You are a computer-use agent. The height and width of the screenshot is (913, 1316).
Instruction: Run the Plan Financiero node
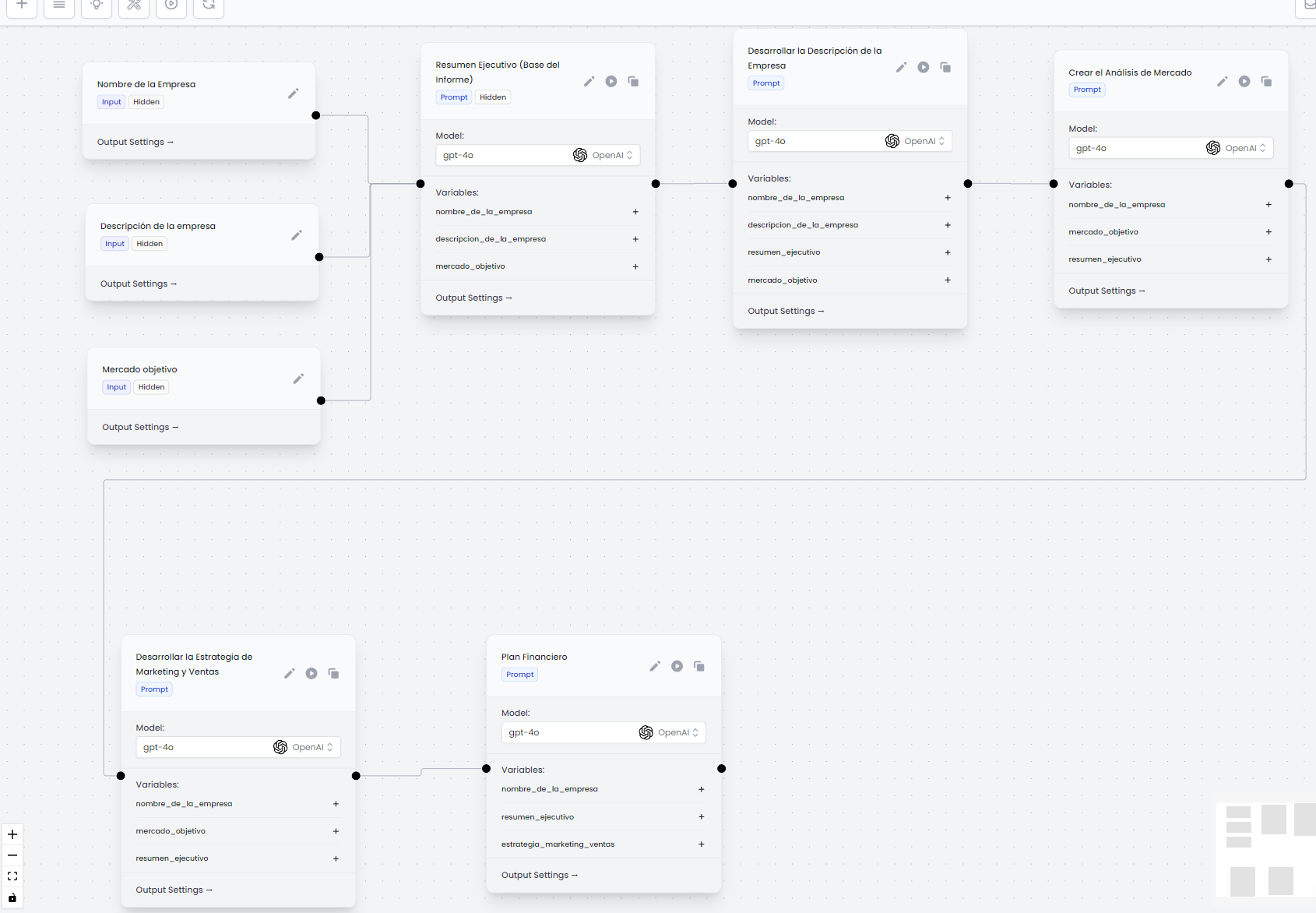(x=677, y=666)
